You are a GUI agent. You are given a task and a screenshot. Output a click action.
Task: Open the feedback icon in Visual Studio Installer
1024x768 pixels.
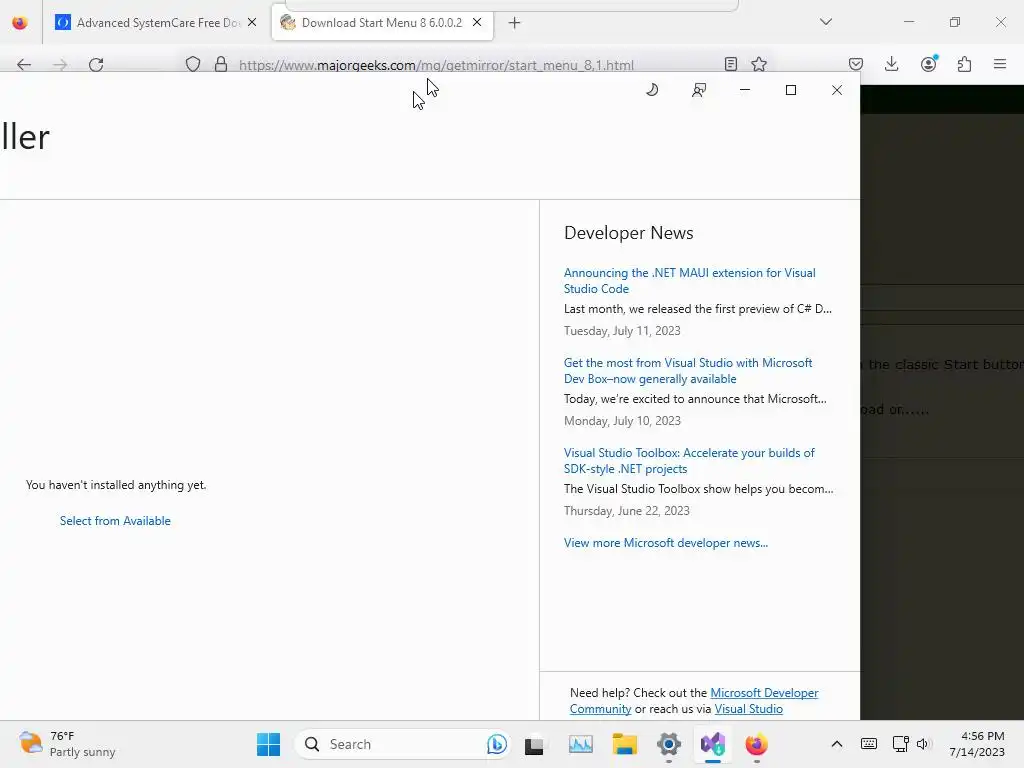pos(699,90)
